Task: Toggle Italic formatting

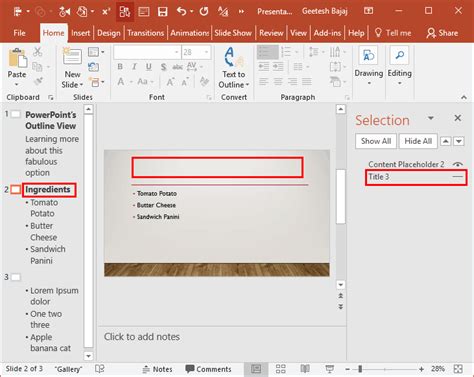Action: coord(134,67)
